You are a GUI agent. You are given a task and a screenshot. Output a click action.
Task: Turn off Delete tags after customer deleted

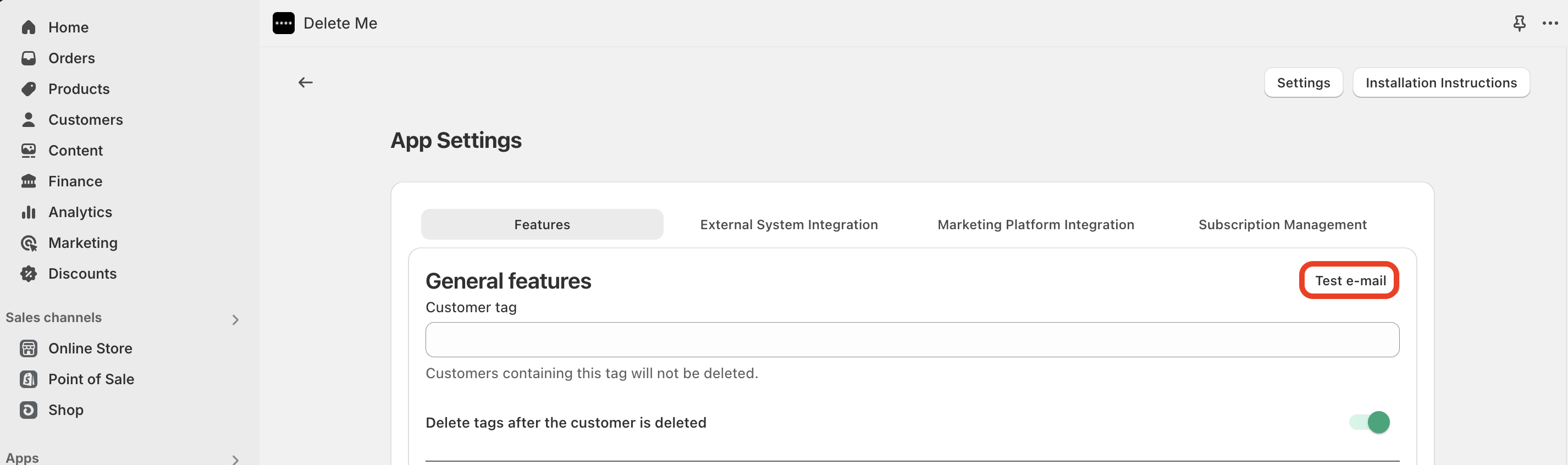1370,422
